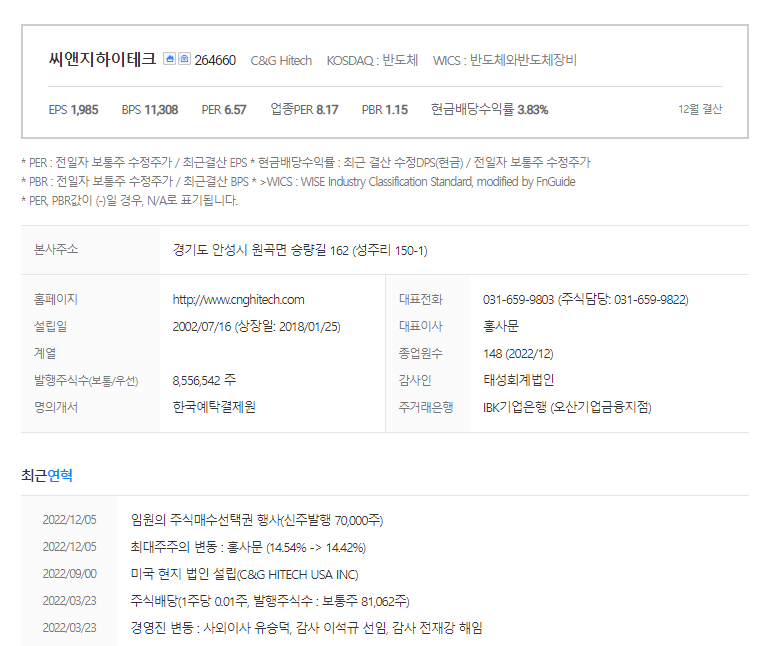759x646 pixels.
Task: Click the 연혁 link in the 최근연혁 heading
Action: click(60, 475)
